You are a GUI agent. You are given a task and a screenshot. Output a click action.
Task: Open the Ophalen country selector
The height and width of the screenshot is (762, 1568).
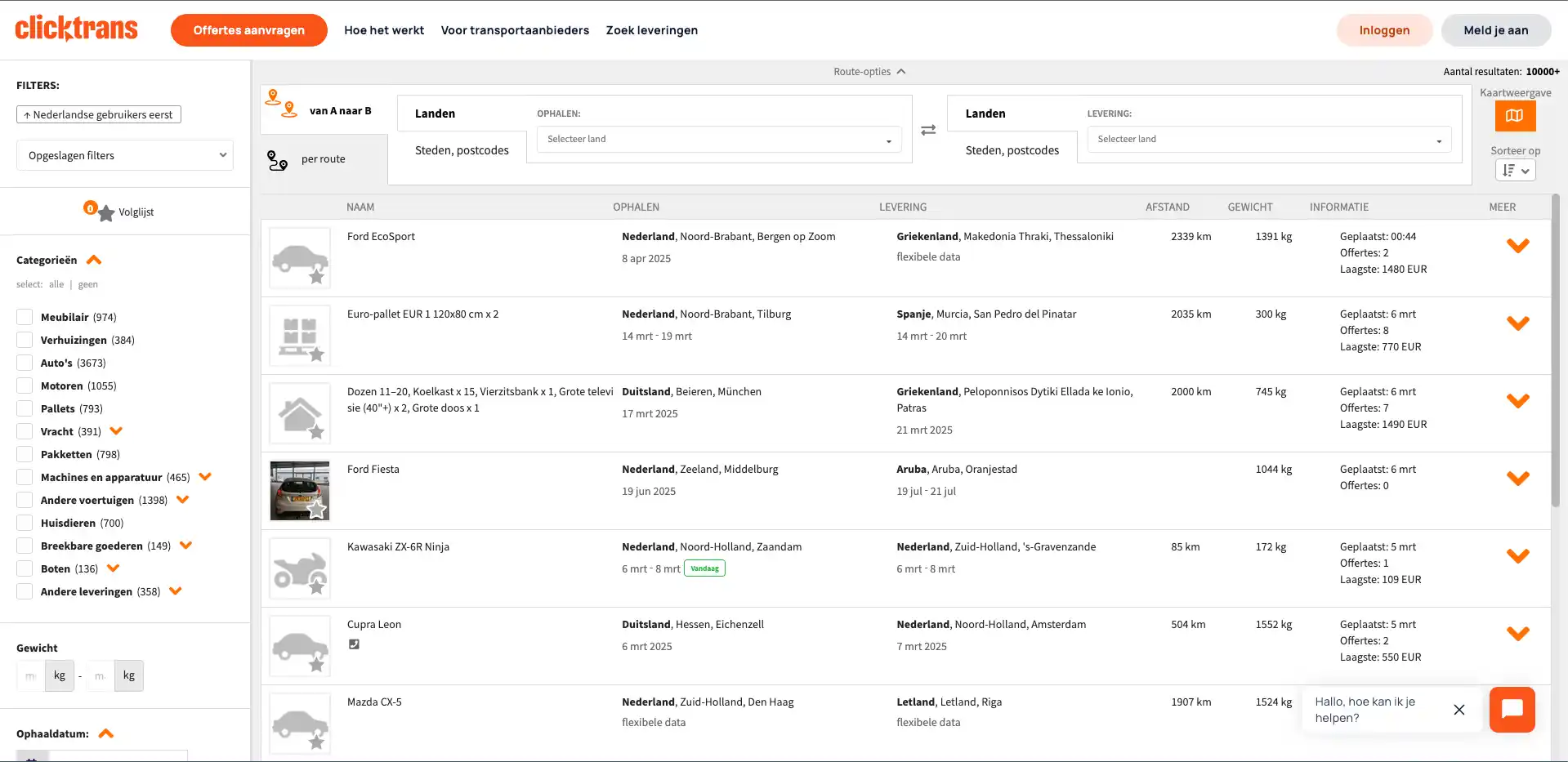(x=718, y=140)
